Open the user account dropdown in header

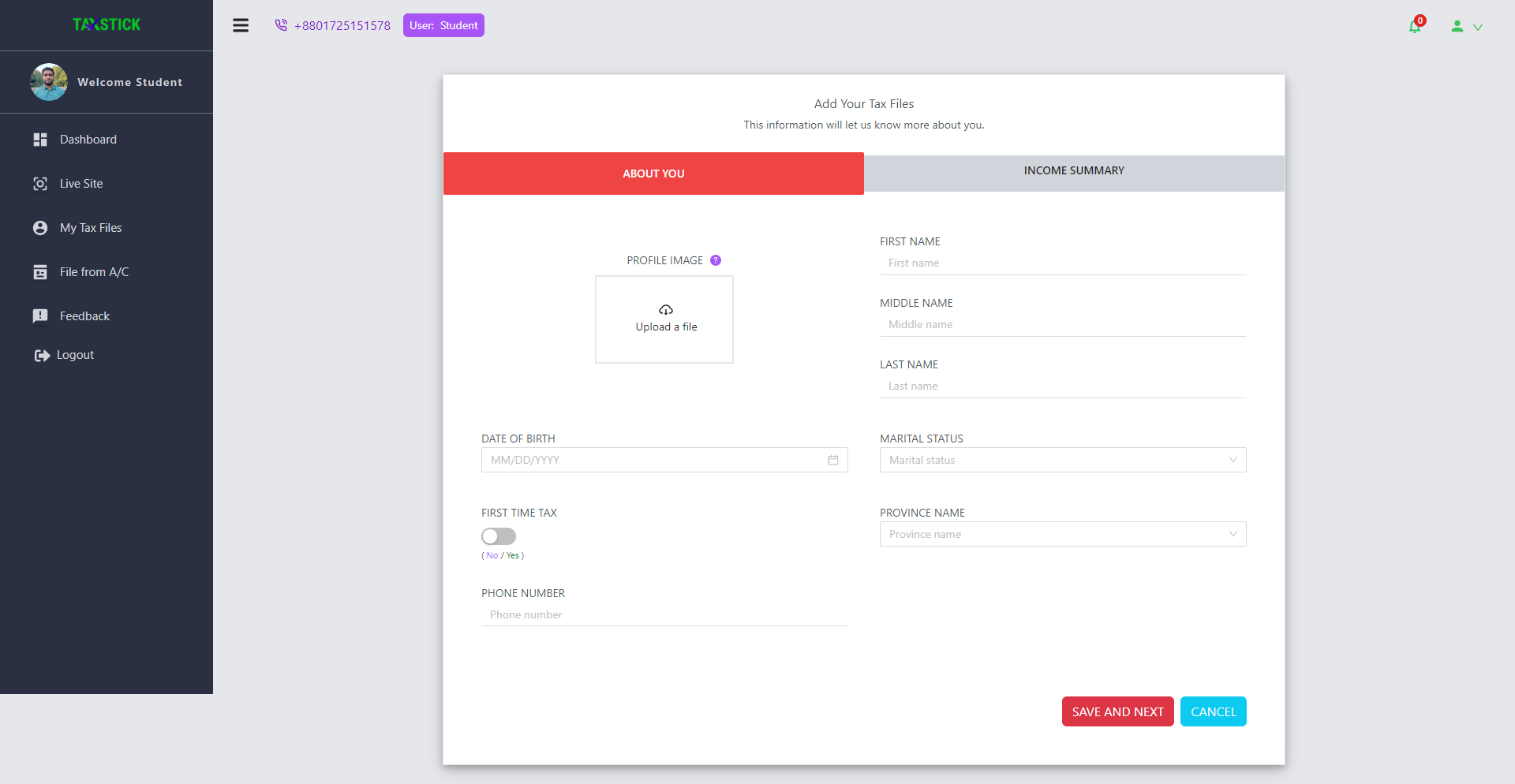1467,27
